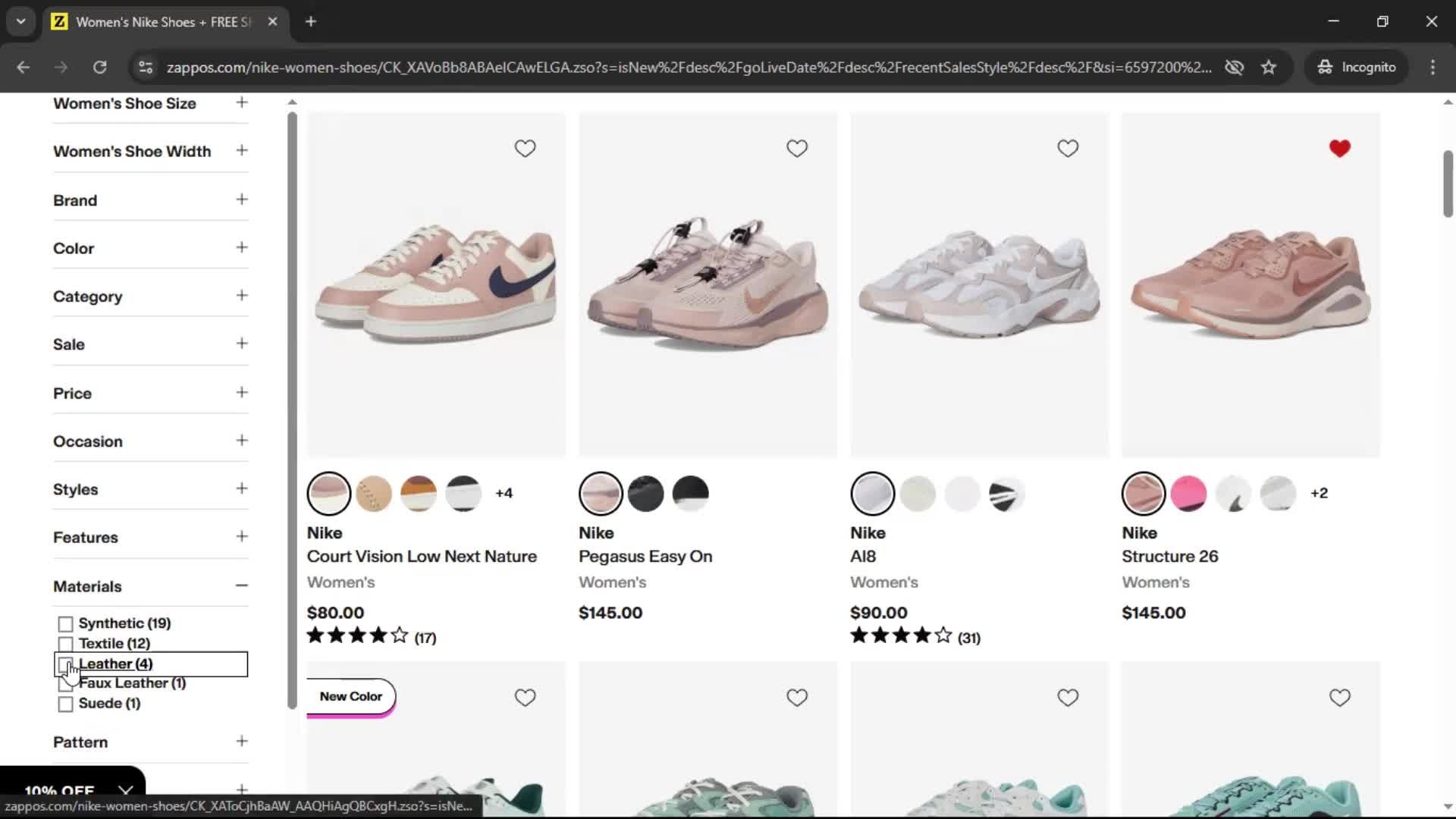Image resolution: width=1456 pixels, height=819 pixels.
Task: Click heart icon on Pegasus Easy On
Action: 796,148
